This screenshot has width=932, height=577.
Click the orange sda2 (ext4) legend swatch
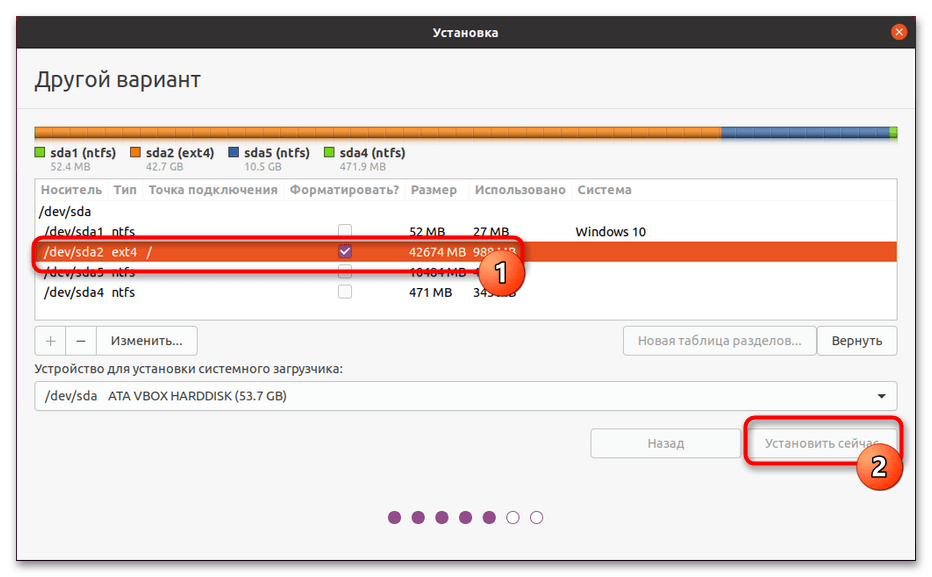tap(136, 153)
